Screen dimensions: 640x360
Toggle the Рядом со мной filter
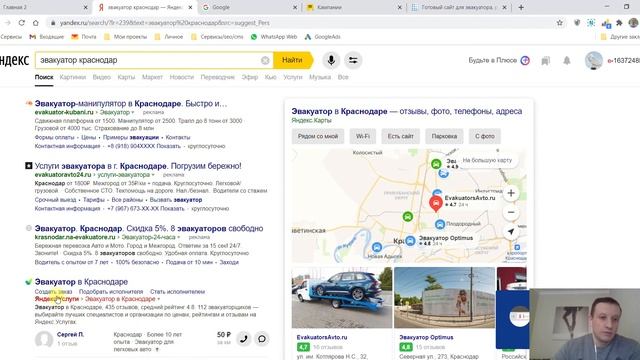(x=318, y=136)
